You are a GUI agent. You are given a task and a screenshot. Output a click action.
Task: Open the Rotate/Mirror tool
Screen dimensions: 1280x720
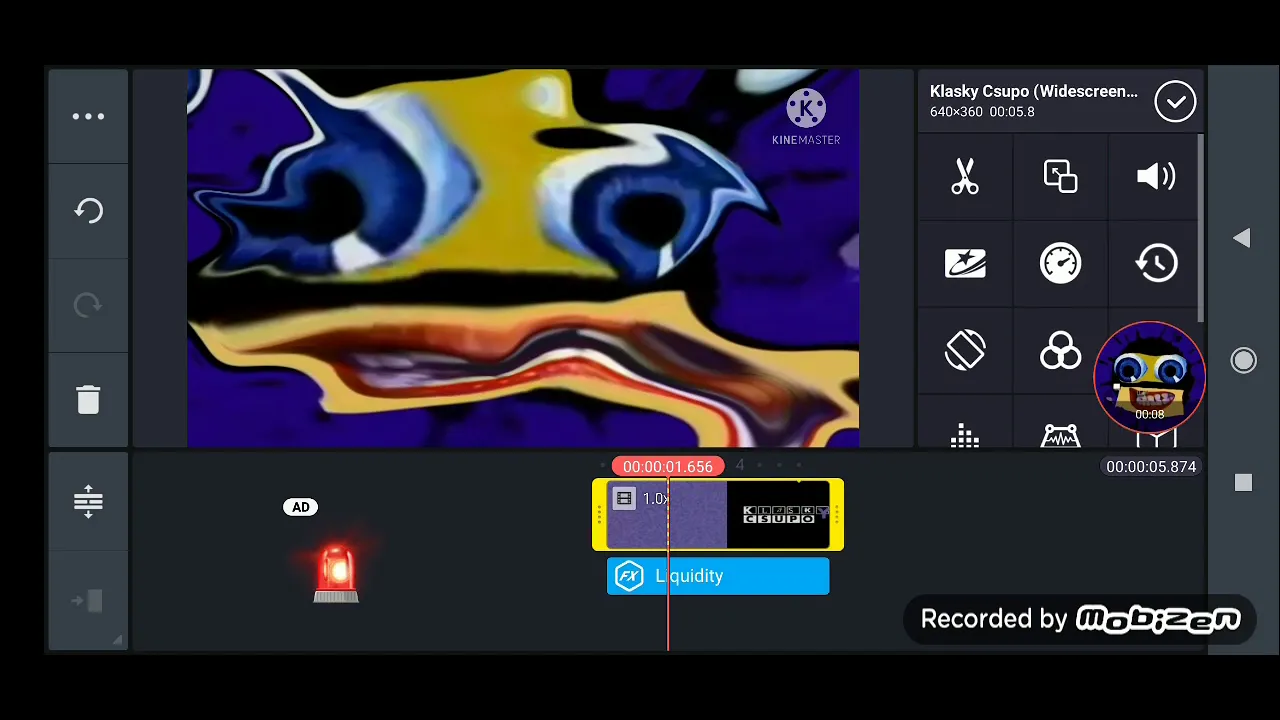coord(965,351)
